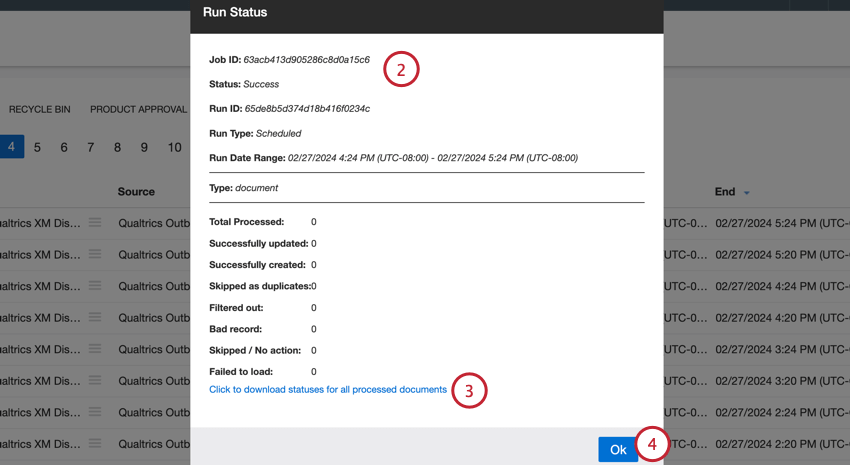
Task: Sort by the Source column header
Action: [136, 191]
